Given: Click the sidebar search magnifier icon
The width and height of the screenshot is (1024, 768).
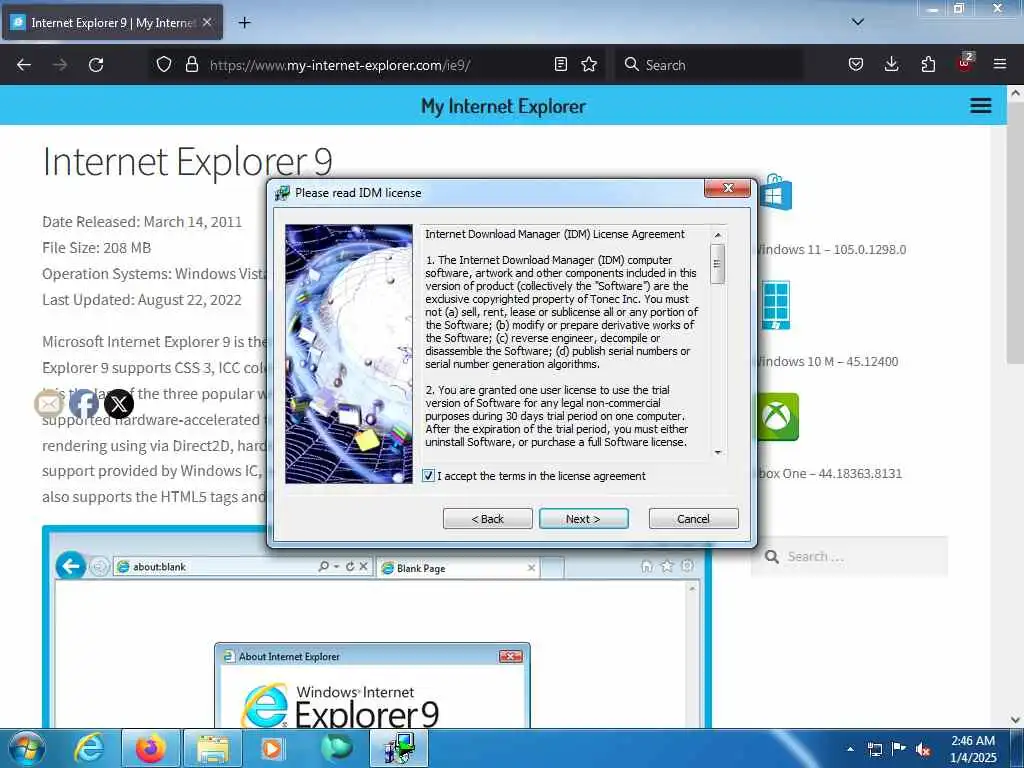Looking at the screenshot, I should click(x=772, y=556).
